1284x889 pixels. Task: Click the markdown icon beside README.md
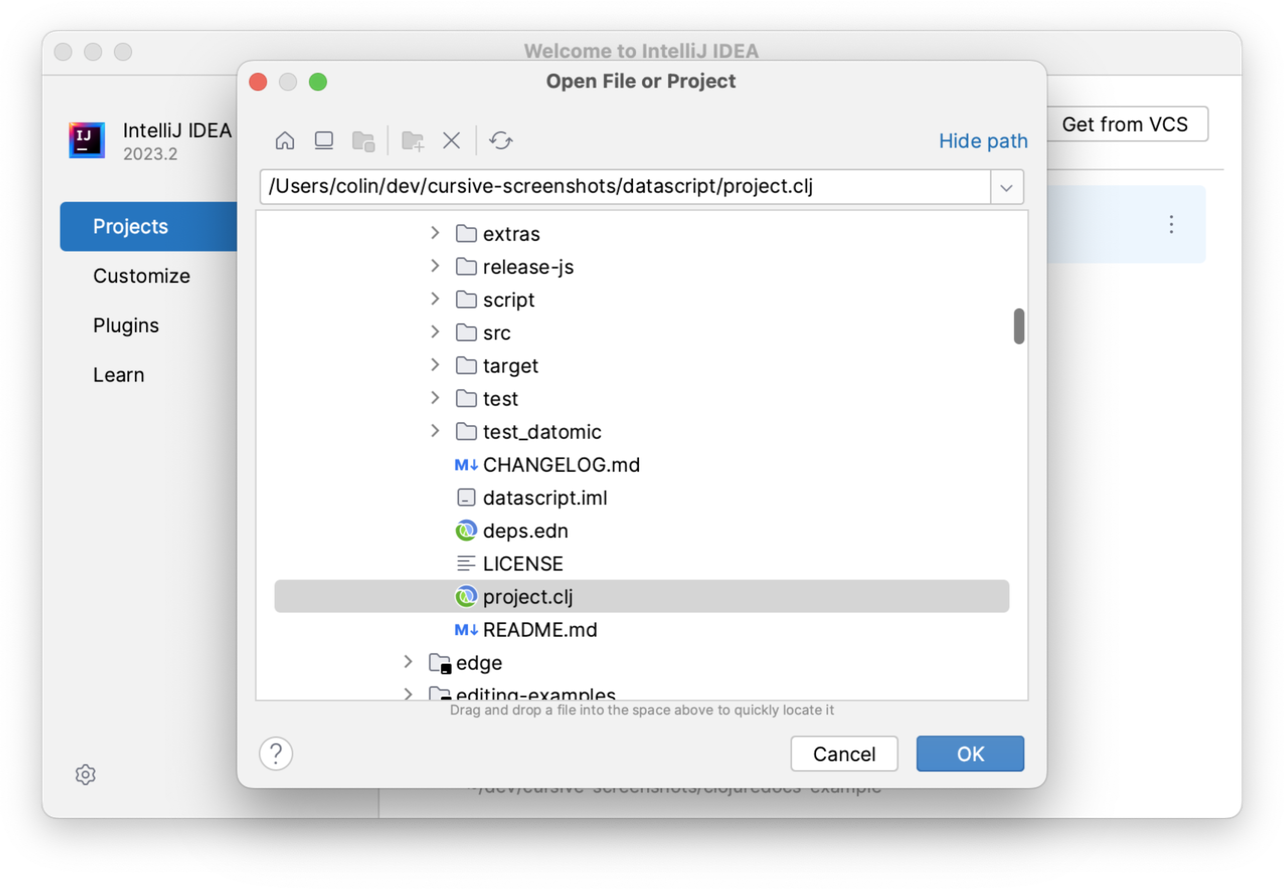(466, 630)
